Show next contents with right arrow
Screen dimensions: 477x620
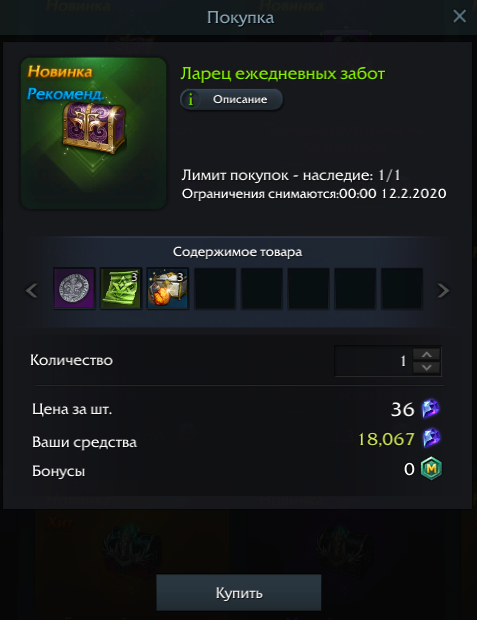pos(443,290)
